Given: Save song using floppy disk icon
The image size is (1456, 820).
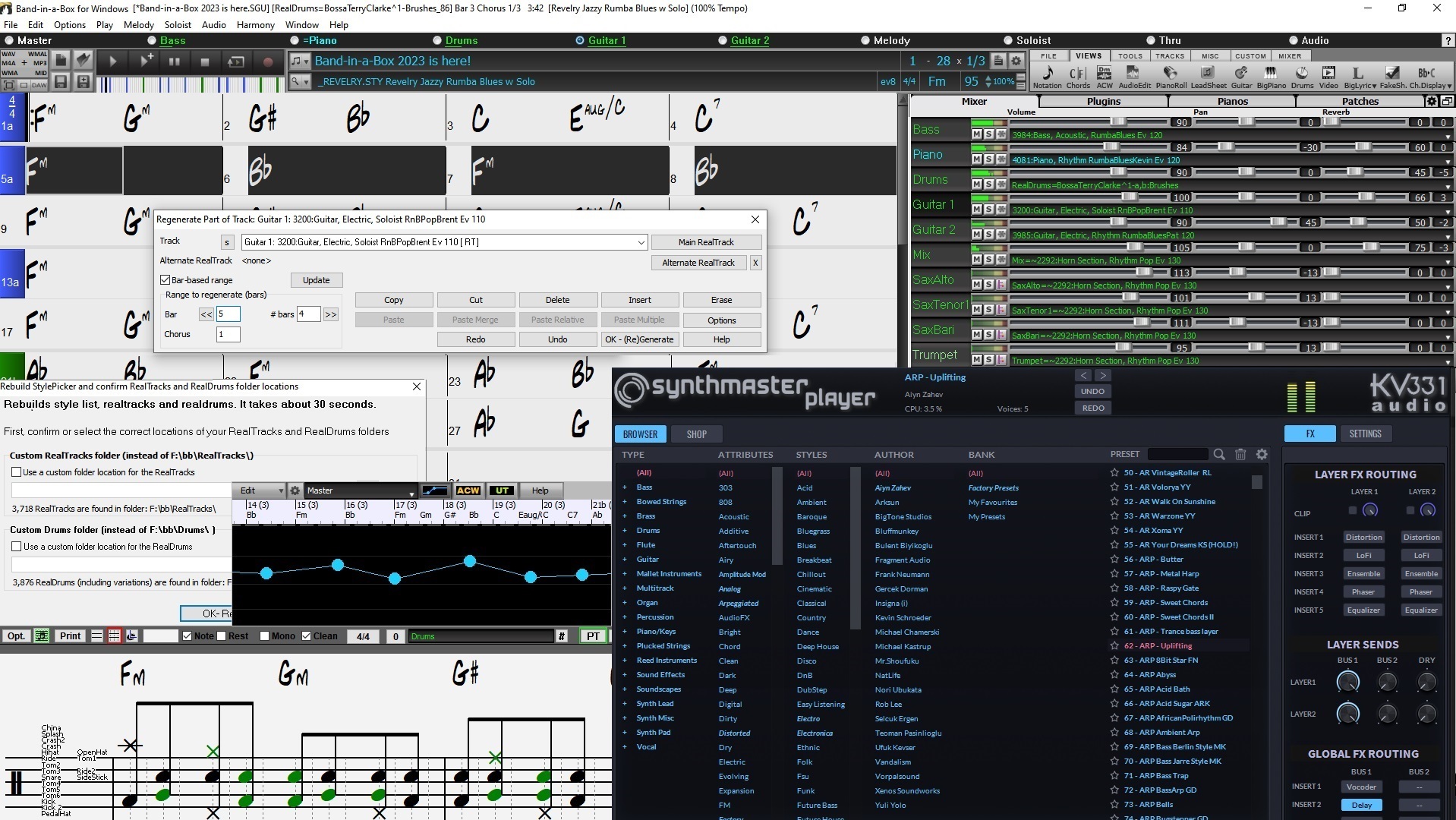Looking at the screenshot, I should (x=61, y=81).
